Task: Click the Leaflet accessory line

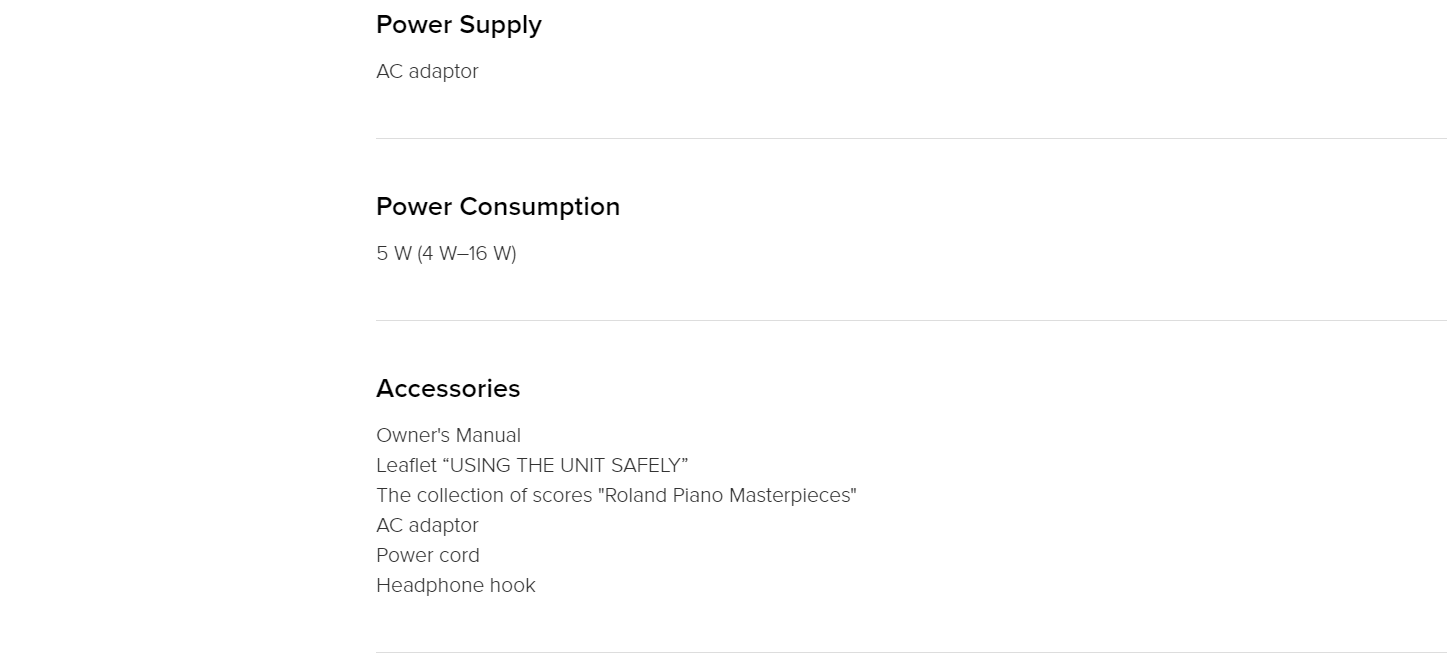Action: click(532, 465)
